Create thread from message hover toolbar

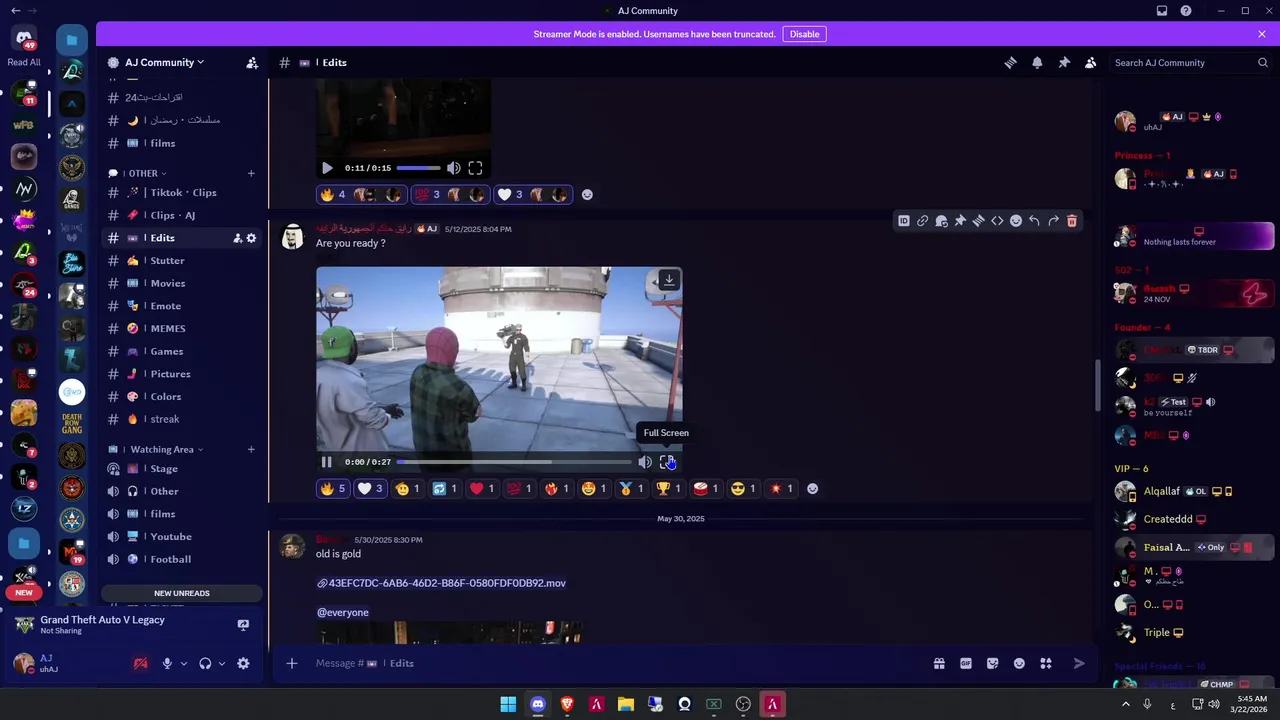pos(979,221)
